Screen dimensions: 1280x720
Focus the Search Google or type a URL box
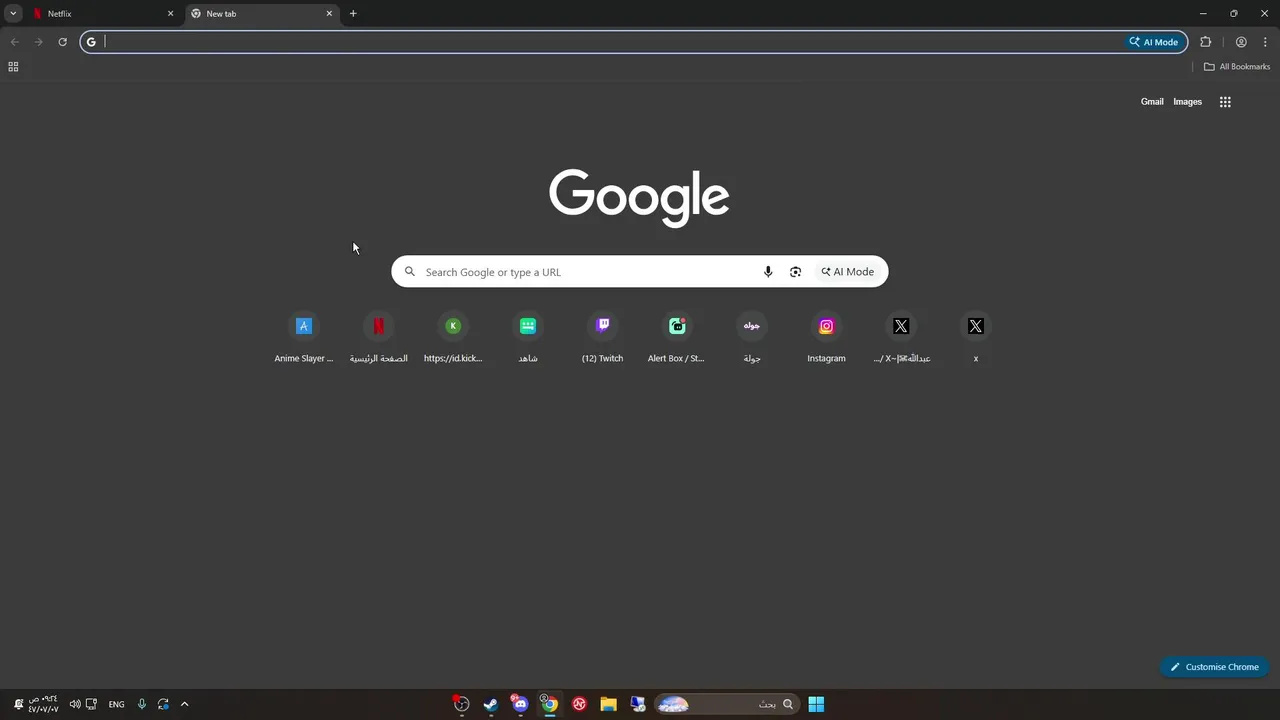640,272
